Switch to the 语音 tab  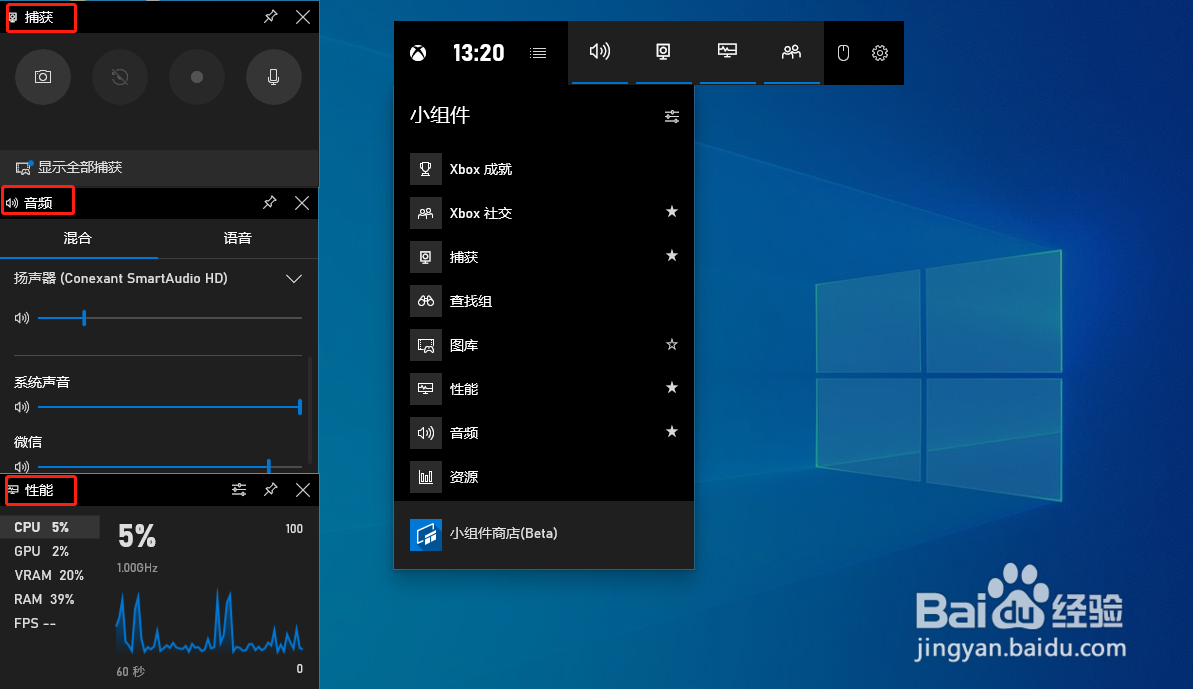(237, 239)
